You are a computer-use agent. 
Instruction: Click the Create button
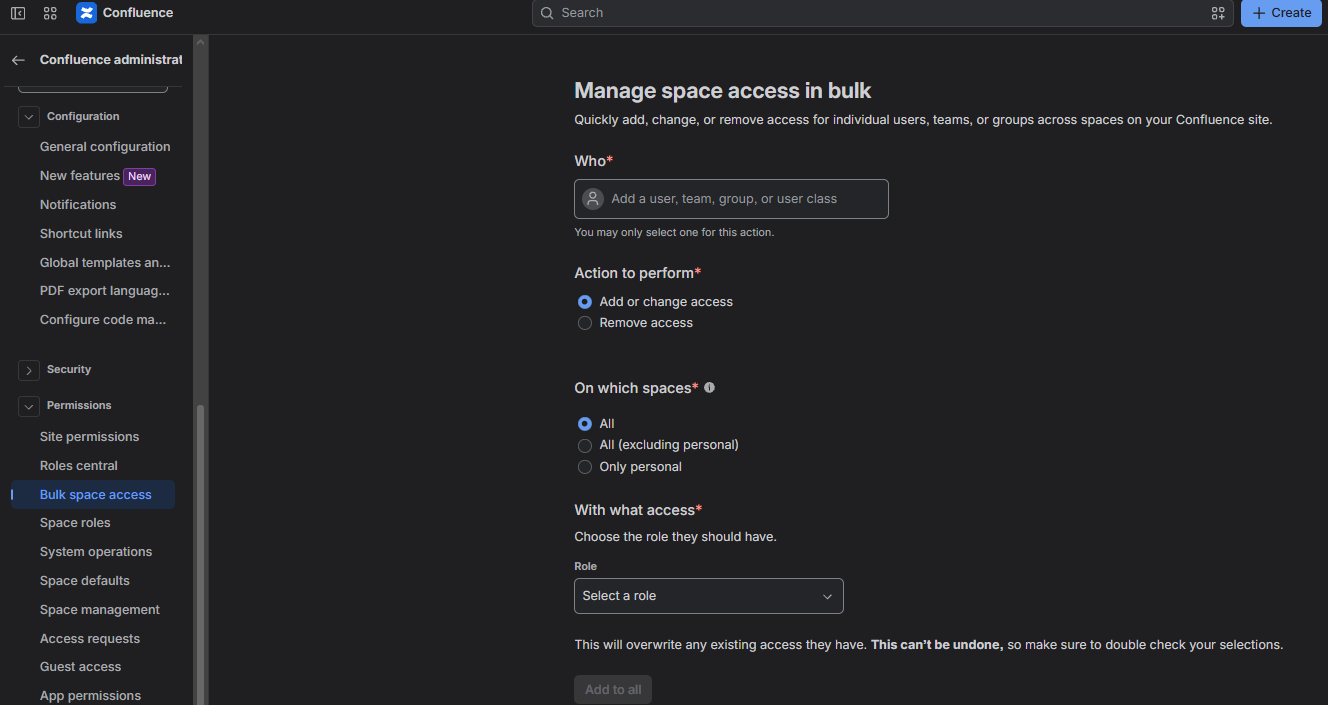click(x=1281, y=13)
